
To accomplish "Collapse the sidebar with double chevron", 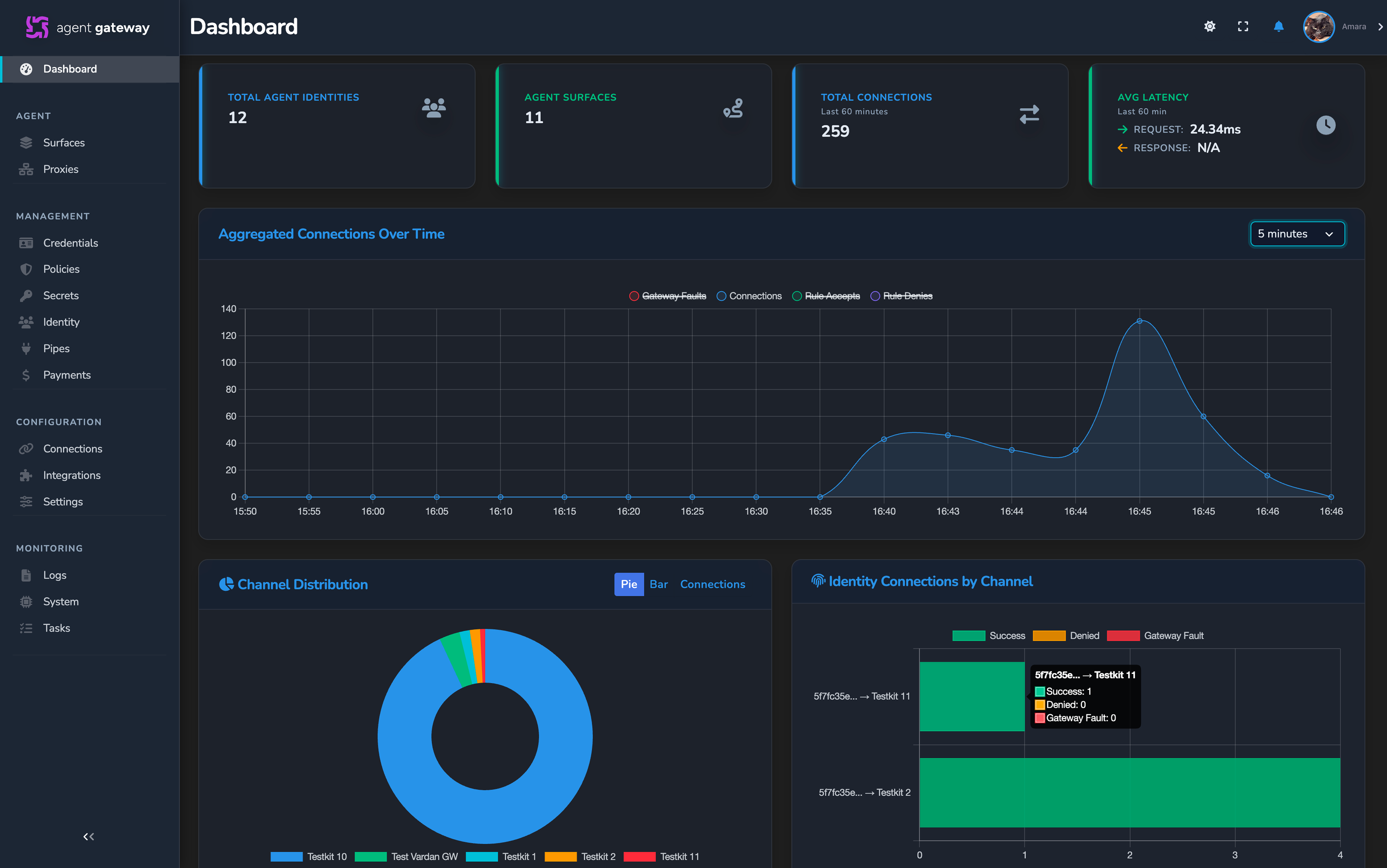I will click(88, 837).
